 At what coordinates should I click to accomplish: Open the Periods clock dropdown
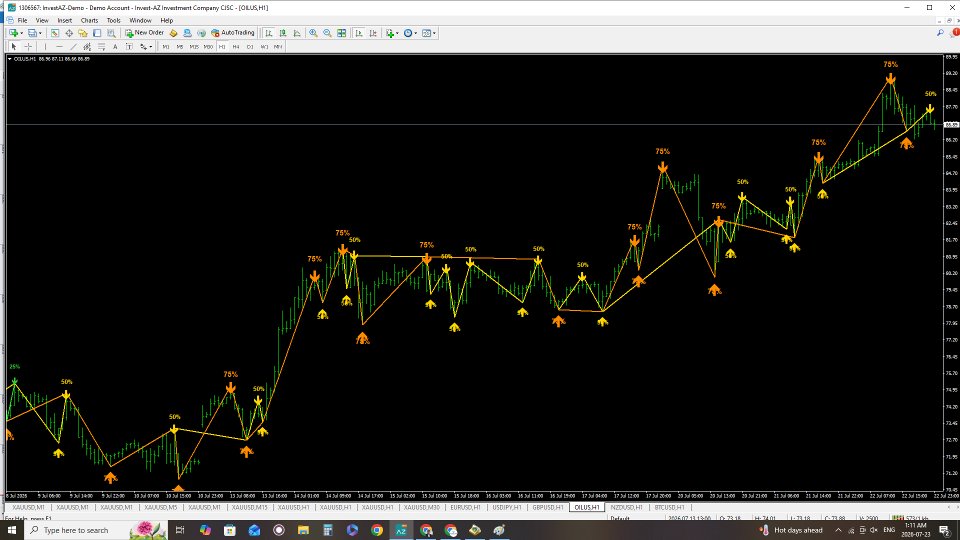pyautogui.click(x=410, y=33)
